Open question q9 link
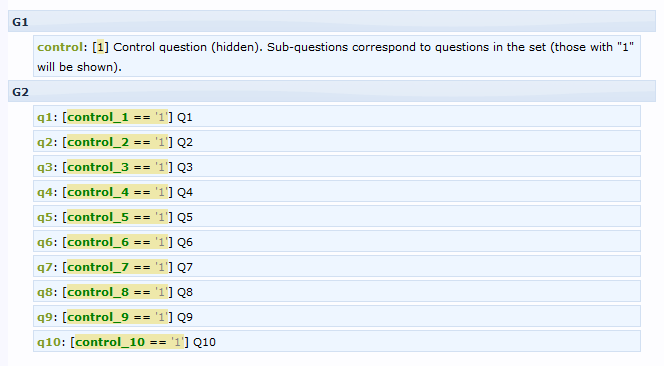The image size is (664, 366). 44,317
